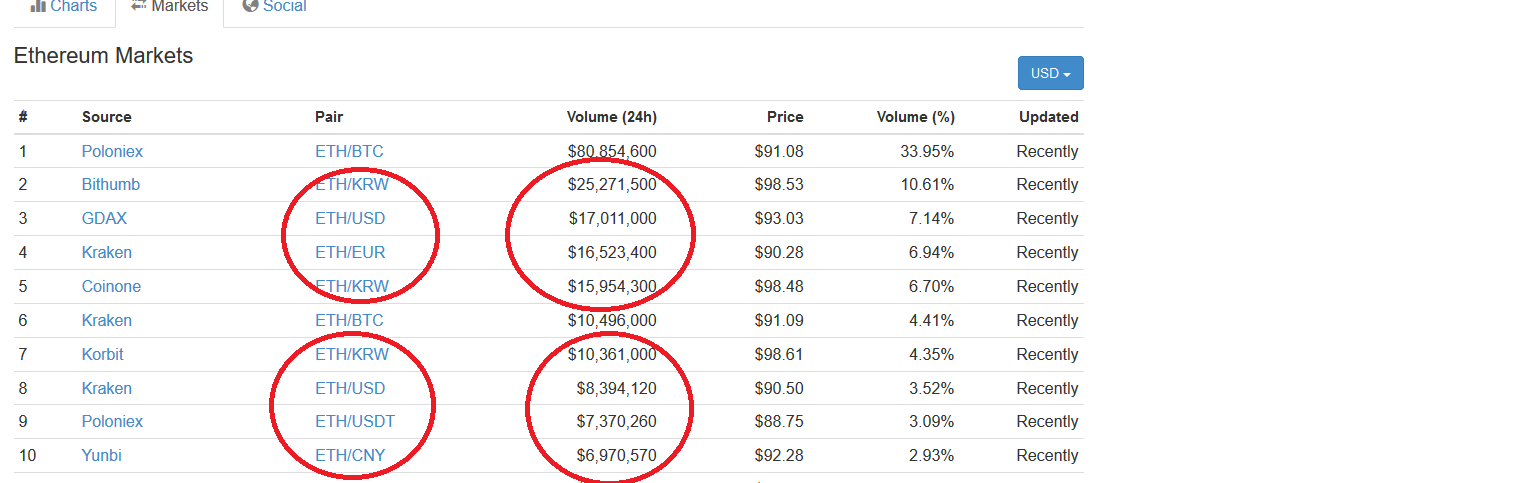The height and width of the screenshot is (483, 1515).
Task: Click the Price column header
Action: tap(785, 117)
